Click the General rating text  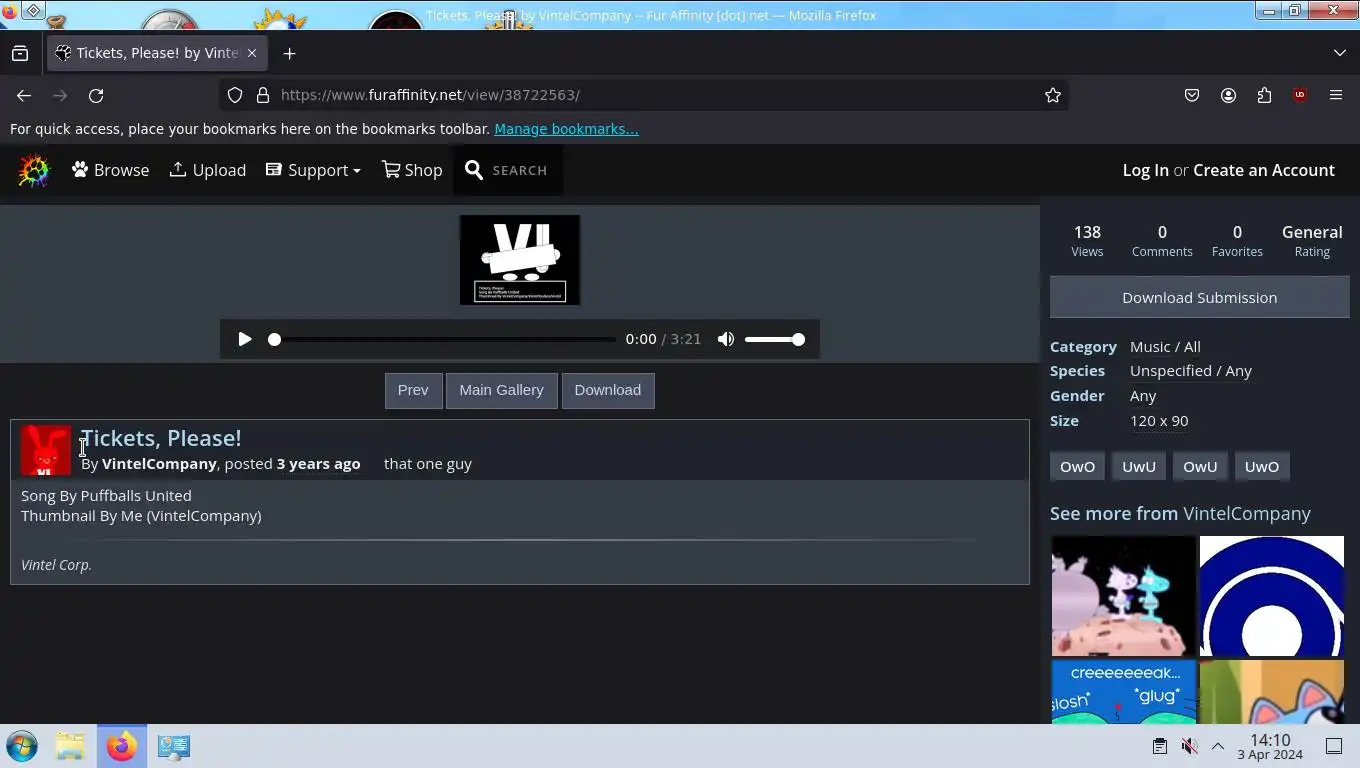click(1312, 232)
